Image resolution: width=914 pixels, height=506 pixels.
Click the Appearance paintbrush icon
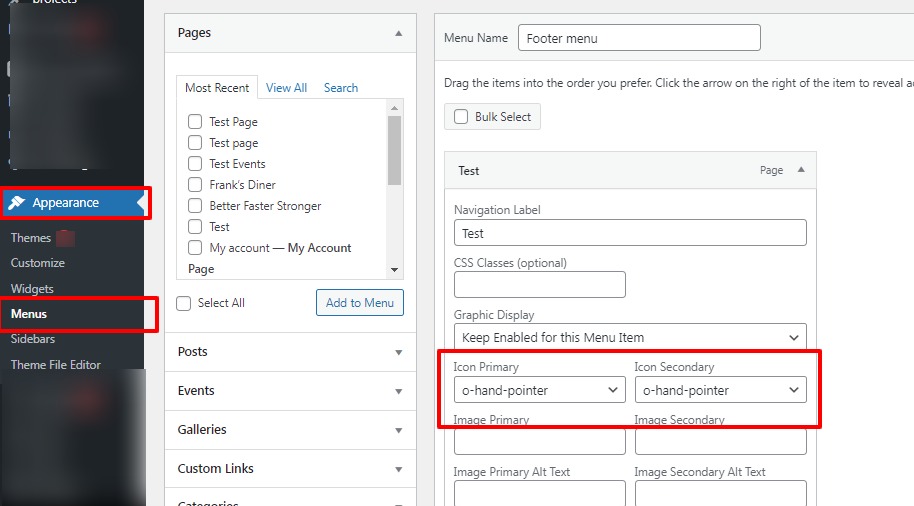tap(17, 203)
